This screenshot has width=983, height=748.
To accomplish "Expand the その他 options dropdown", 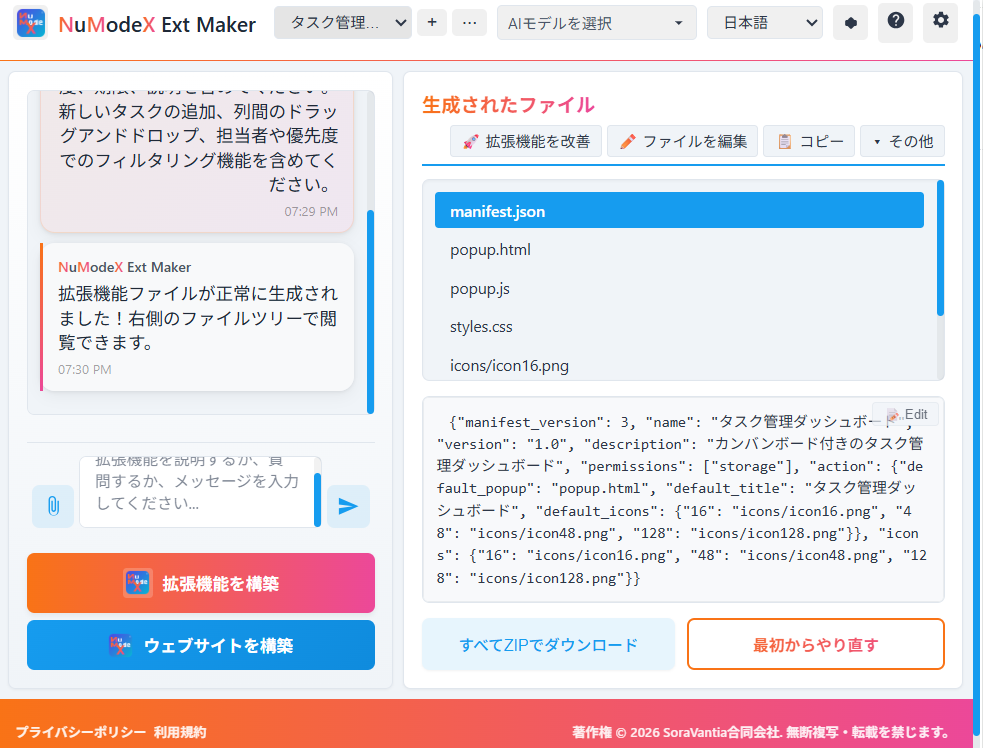I will pos(902,141).
